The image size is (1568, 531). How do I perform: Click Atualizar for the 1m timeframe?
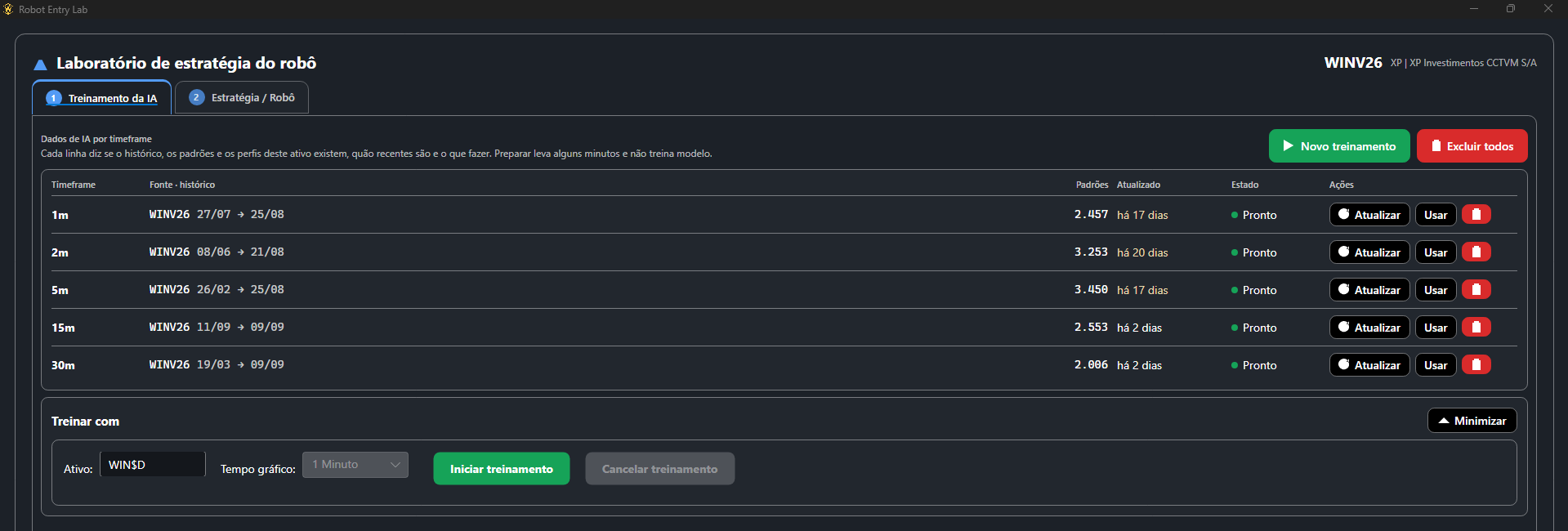coord(1369,215)
